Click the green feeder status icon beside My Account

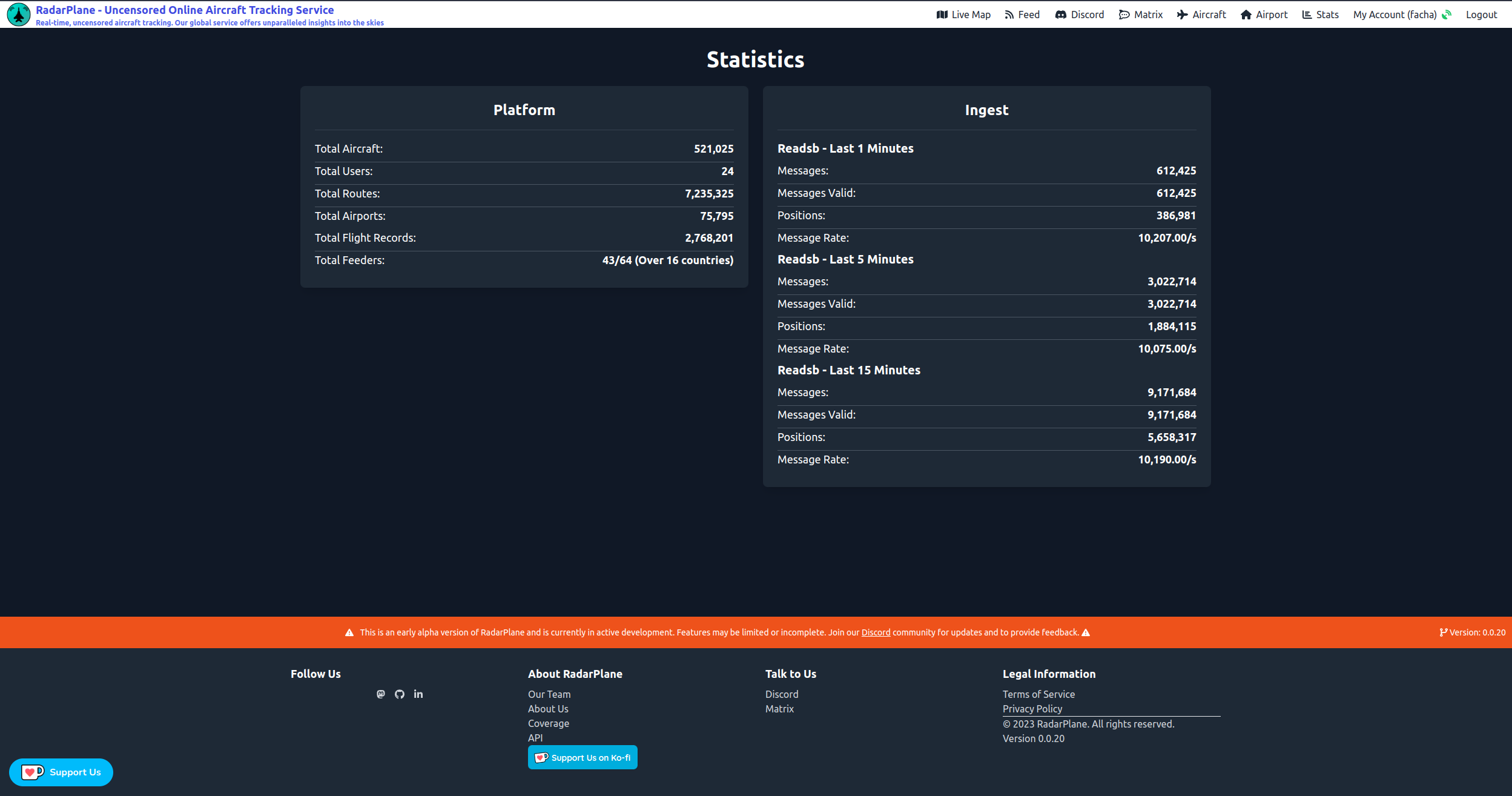pos(1447,15)
